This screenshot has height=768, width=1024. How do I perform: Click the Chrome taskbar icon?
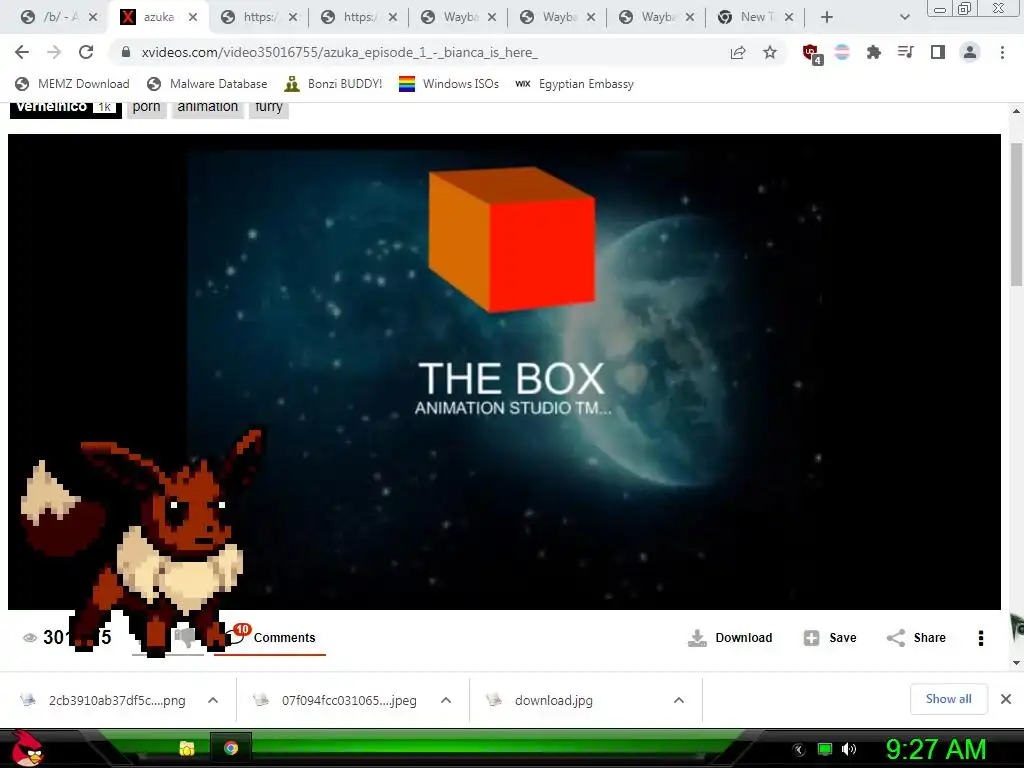tap(231, 748)
